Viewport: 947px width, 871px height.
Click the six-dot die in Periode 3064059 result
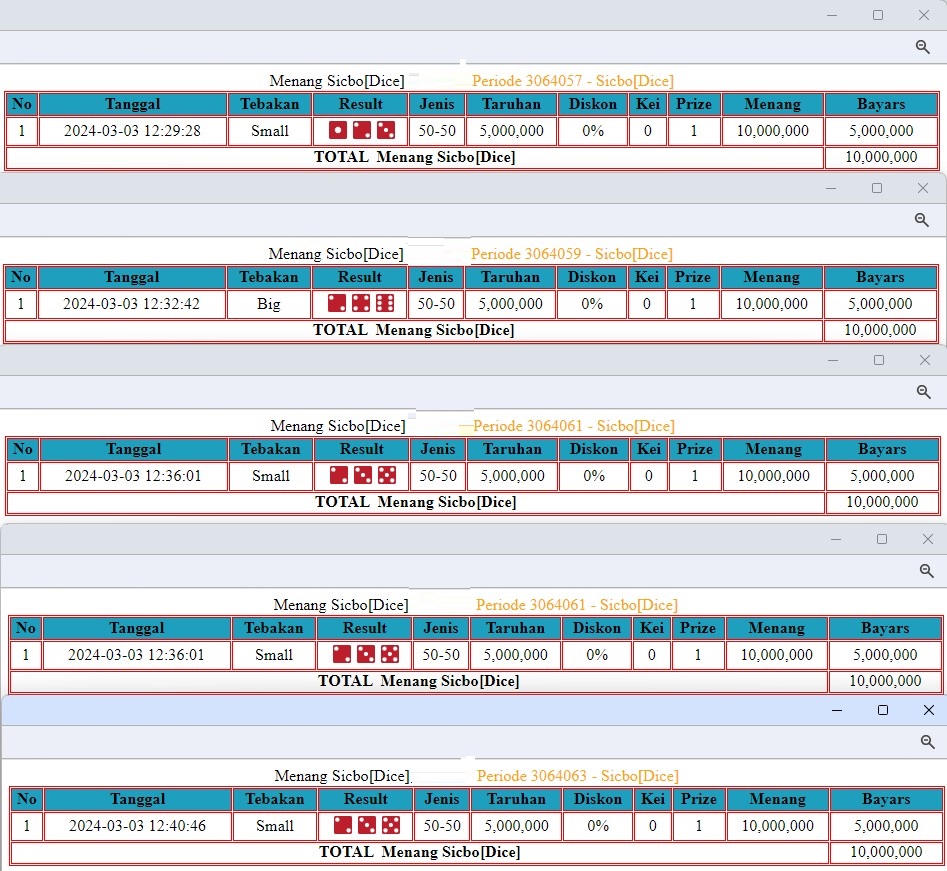point(385,303)
